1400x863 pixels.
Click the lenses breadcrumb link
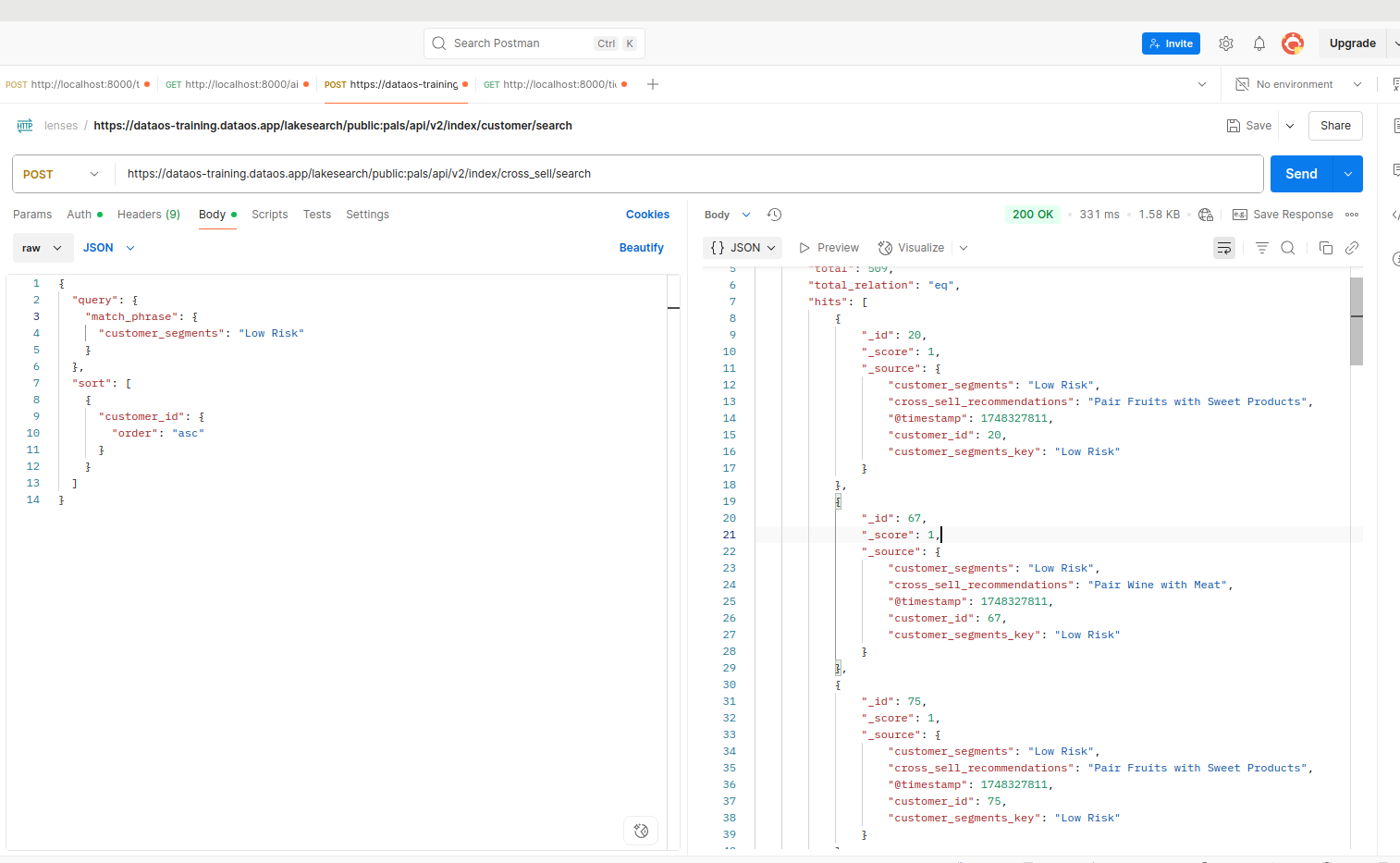point(61,126)
